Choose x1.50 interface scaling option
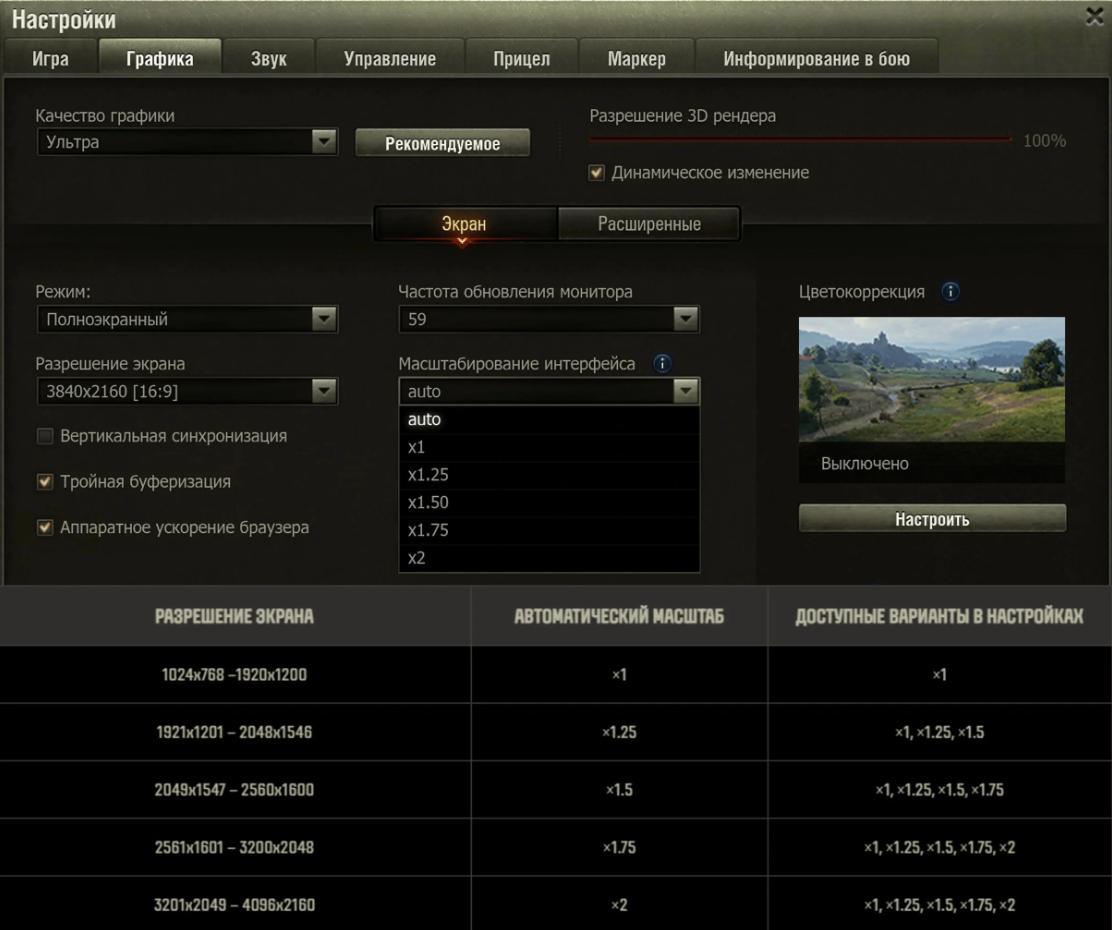This screenshot has width=1112, height=930. (x=549, y=502)
